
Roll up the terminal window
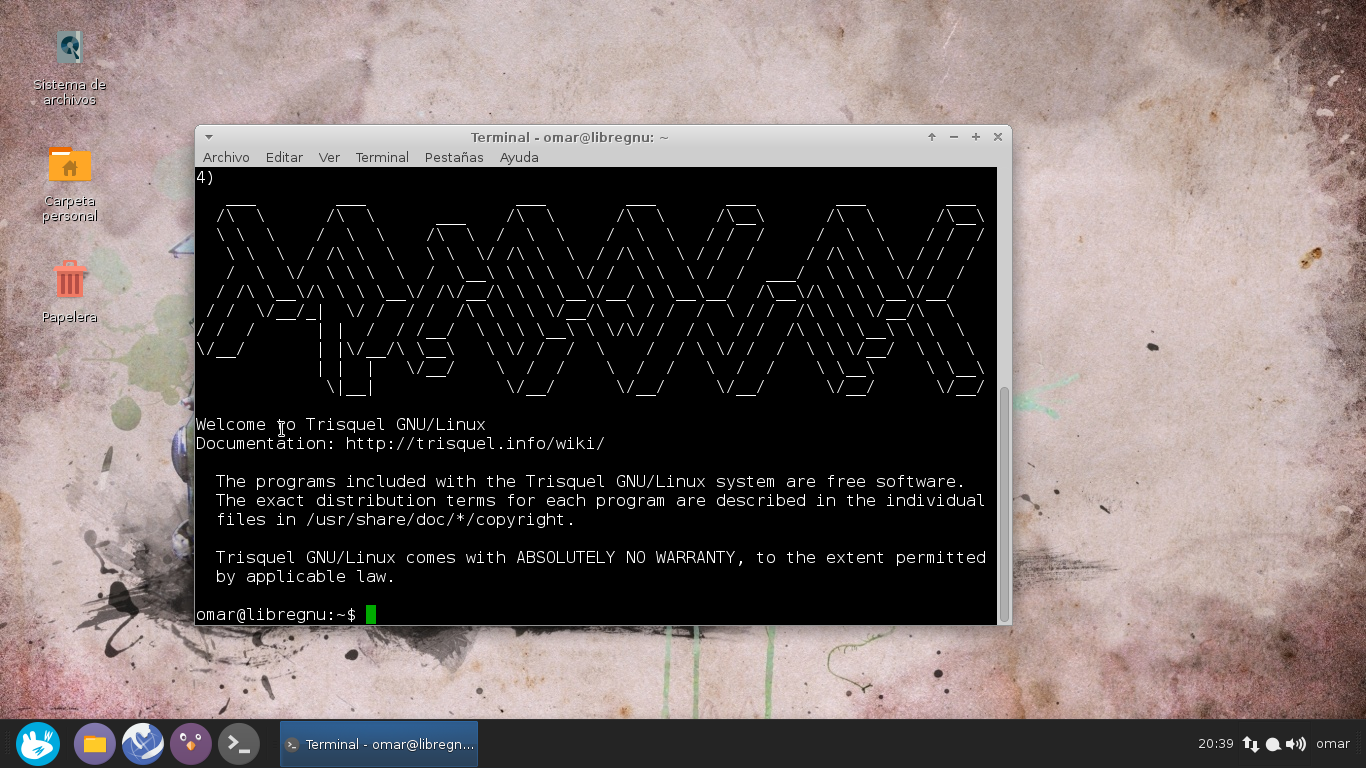point(932,137)
